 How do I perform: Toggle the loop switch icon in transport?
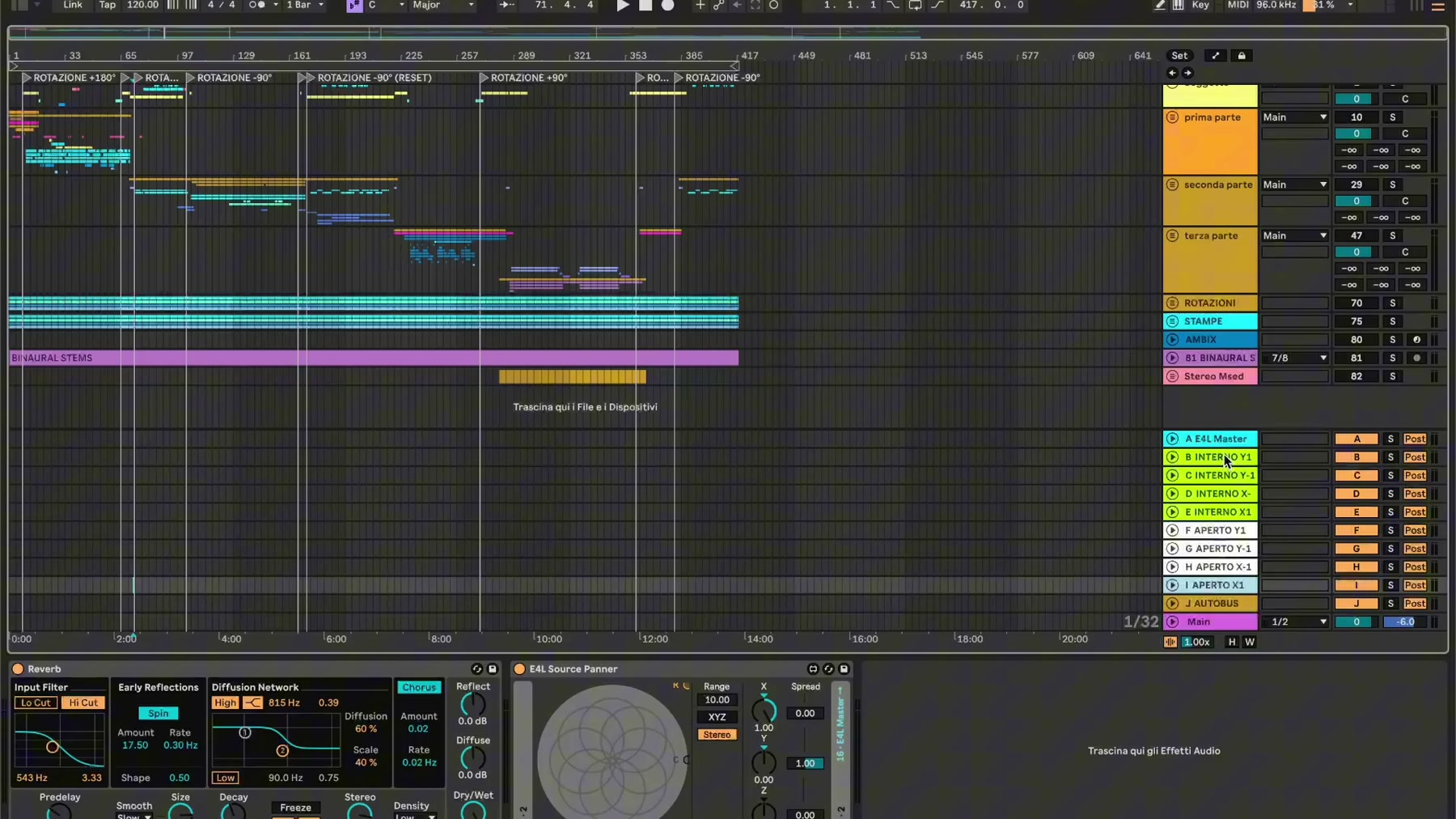click(915, 6)
